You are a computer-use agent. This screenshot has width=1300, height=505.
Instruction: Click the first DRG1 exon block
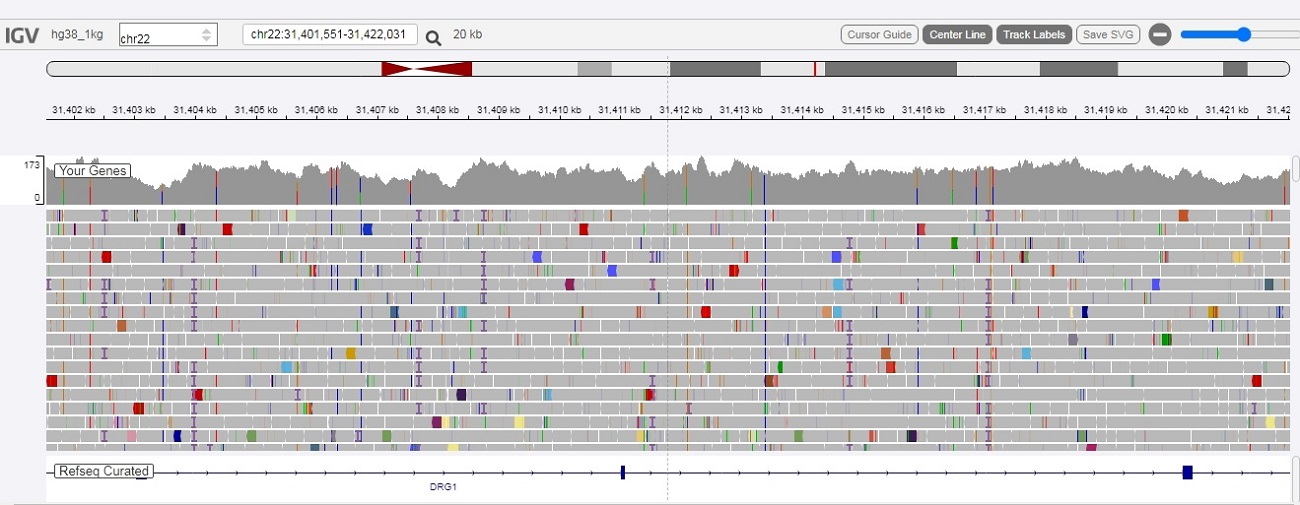tap(622, 472)
